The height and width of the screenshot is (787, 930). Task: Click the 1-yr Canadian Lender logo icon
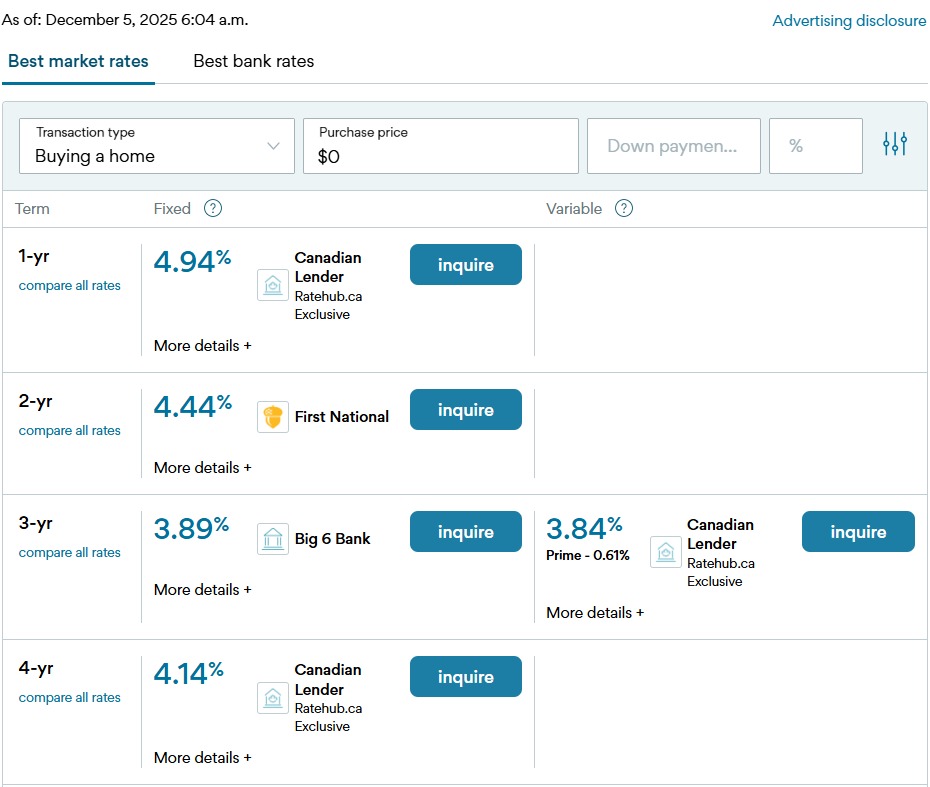[273, 286]
